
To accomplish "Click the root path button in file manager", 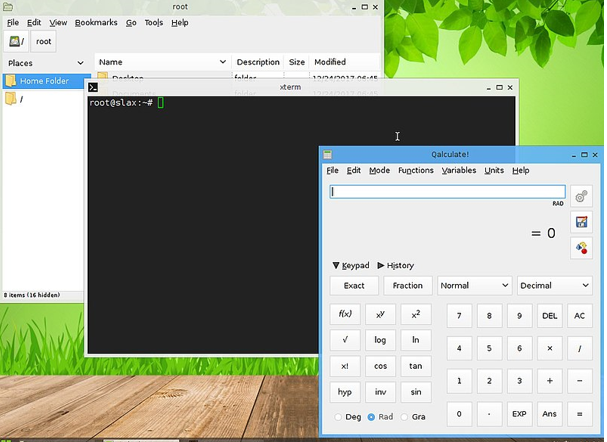I will pyautogui.click(x=43, y=41).
